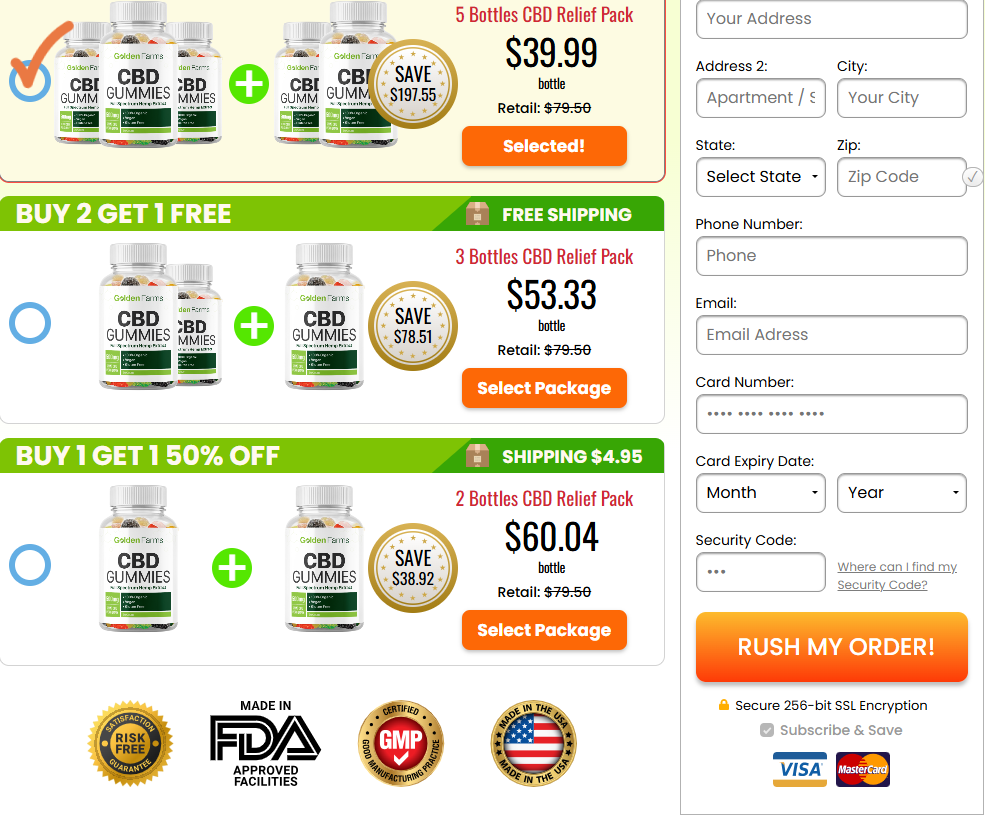
Task: Click the green plus icon in 2 Bottles pack
Action: click(x=232, y=568)
